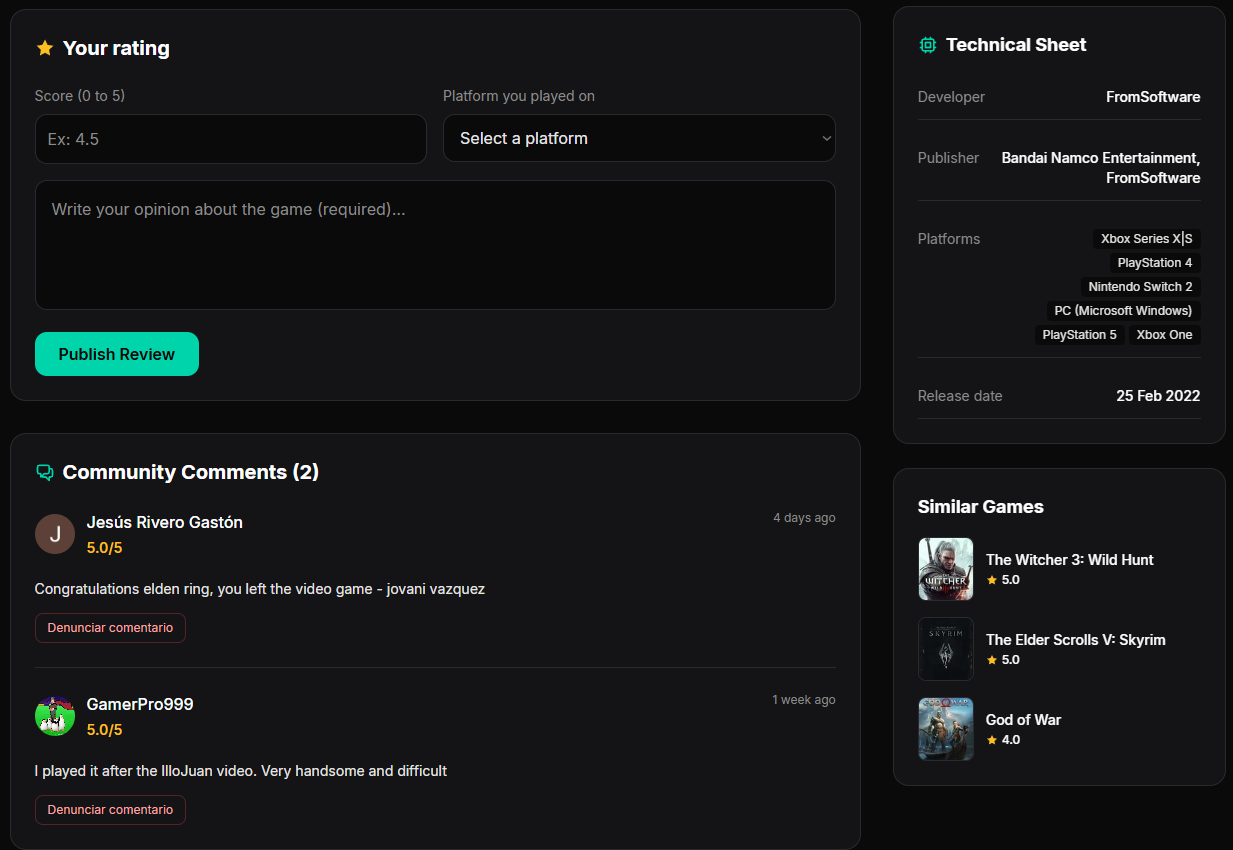This screenshot has height=850, width=1233.
Task: Click the star icon under The Witcher 3 title
Action: pos(992,580)
